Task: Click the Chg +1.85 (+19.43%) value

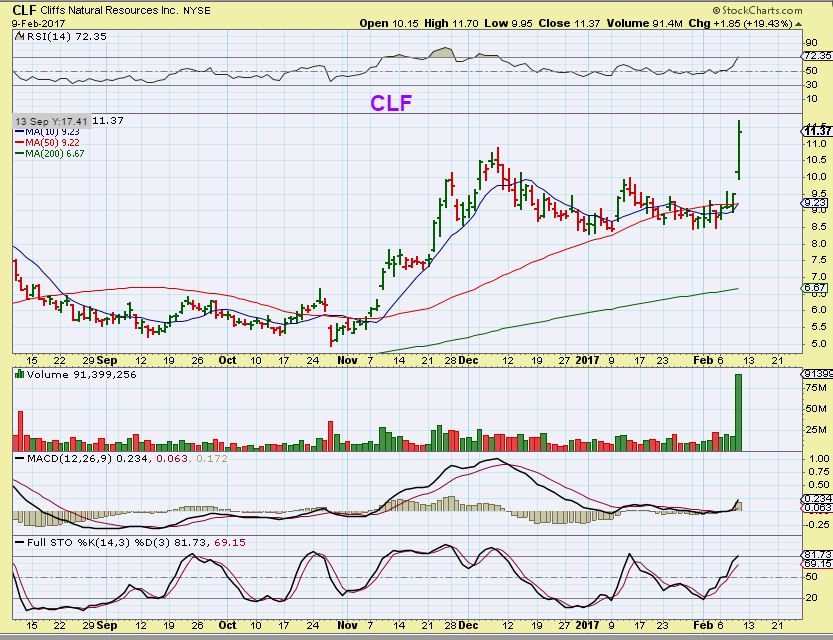Action: coord(741,23)
